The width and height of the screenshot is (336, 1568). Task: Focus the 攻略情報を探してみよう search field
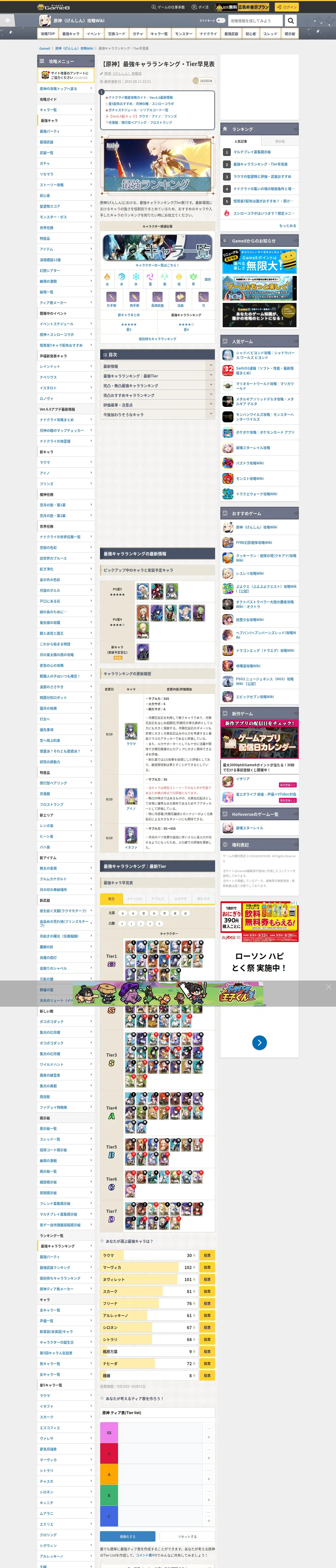tap(255, 21)
